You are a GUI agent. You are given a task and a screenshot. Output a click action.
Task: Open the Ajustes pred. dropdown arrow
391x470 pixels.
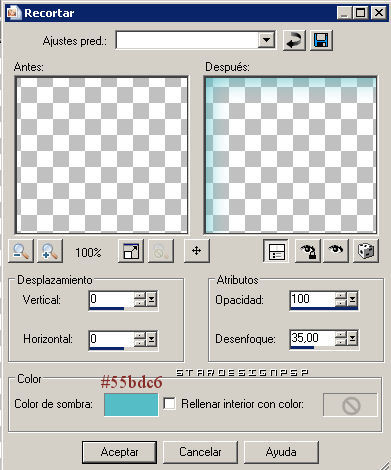266,40
